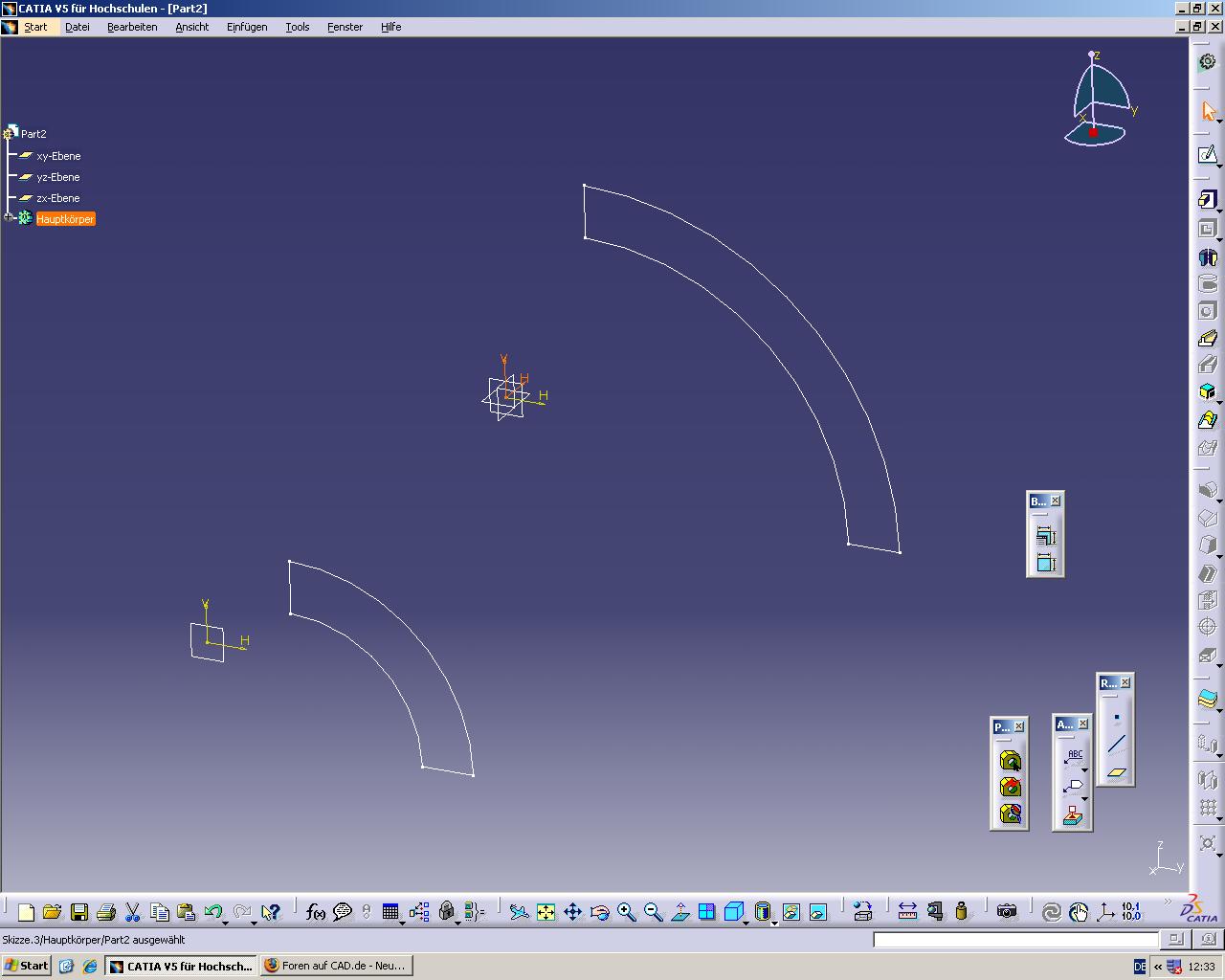Image resolution: width=1225 pixels, height=980 pixels.
Task: Click the Cut scissors icon
Action: [133, 912]
